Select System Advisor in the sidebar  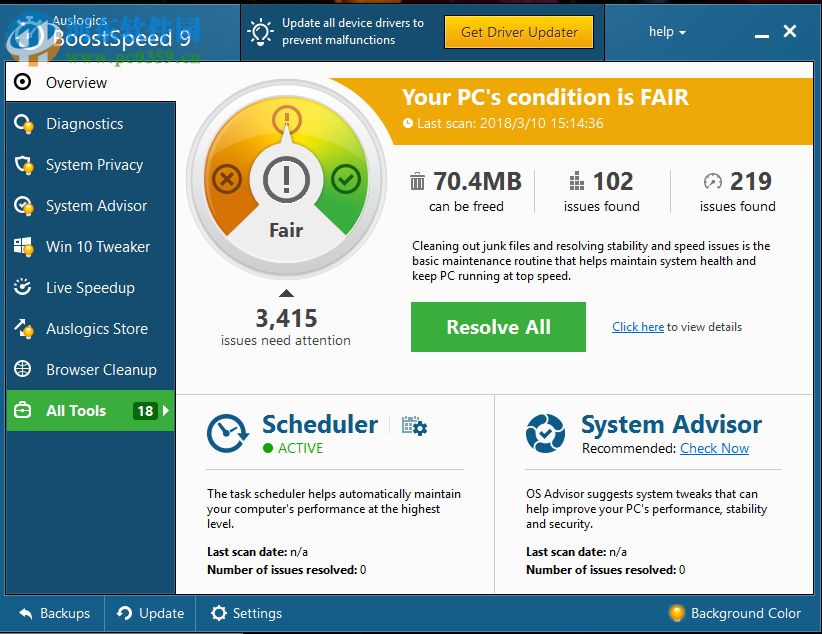91,206
